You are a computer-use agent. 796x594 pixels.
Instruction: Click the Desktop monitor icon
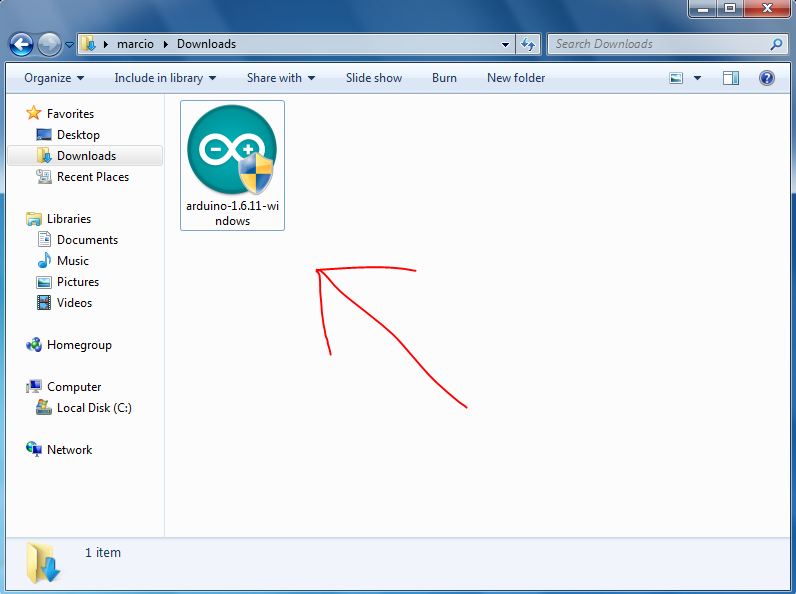(x=44, y=135)
